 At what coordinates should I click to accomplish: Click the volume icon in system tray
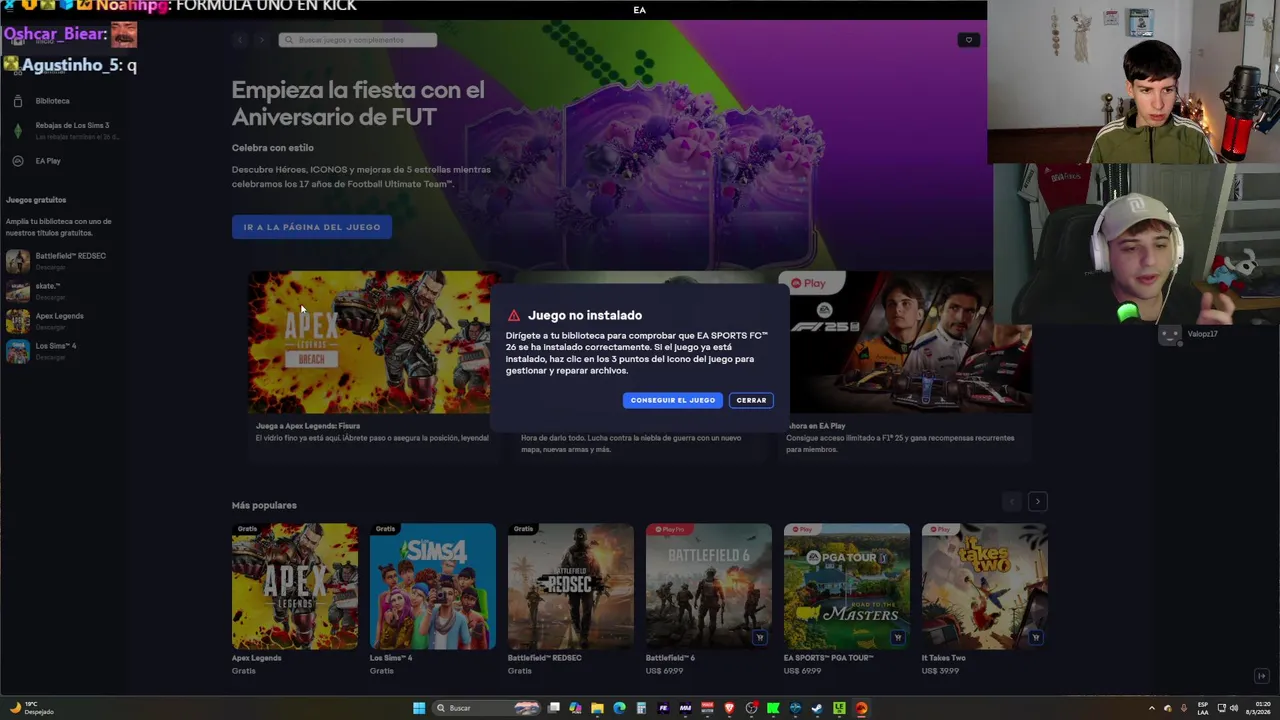click(x=1234, y=708)
